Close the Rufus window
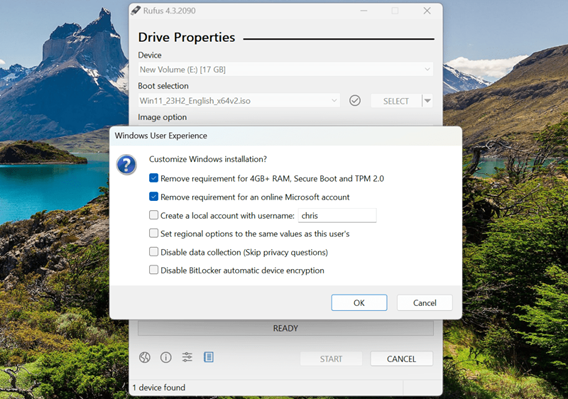This screenshot has width=568, height=399. pos(427,11)
